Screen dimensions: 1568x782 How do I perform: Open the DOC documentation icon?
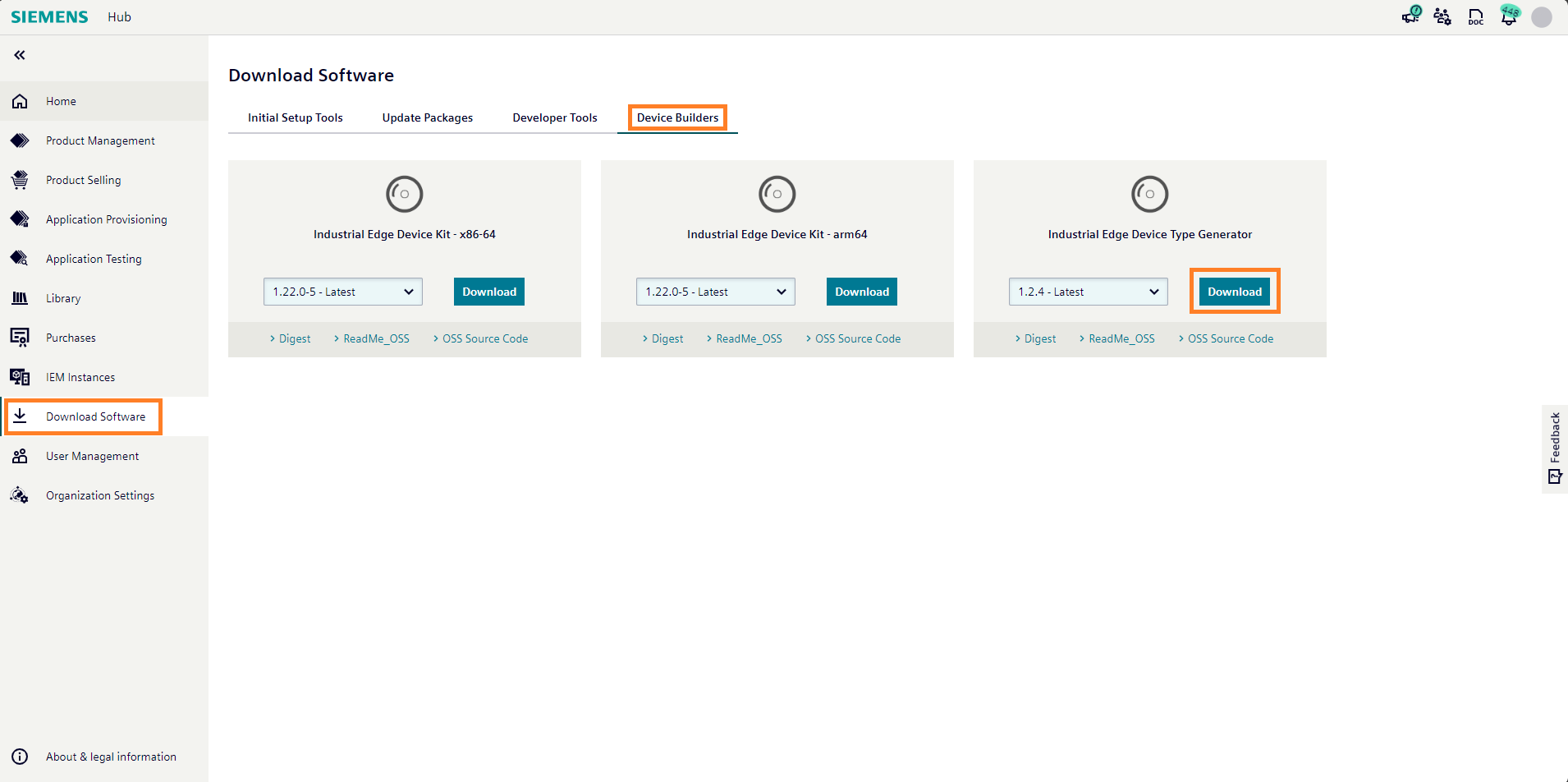[1475, 16]
